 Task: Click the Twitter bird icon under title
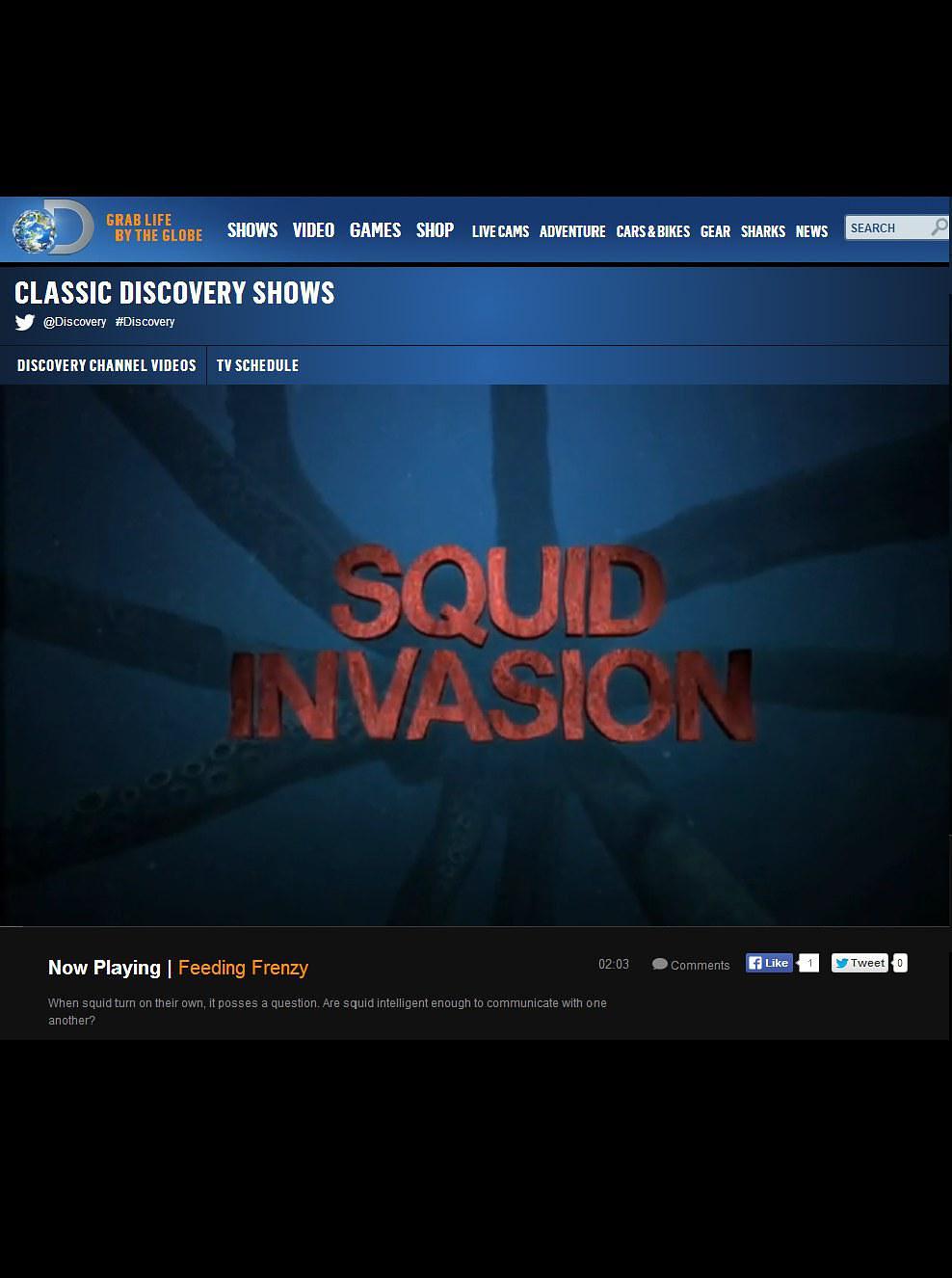pos(25,322)
